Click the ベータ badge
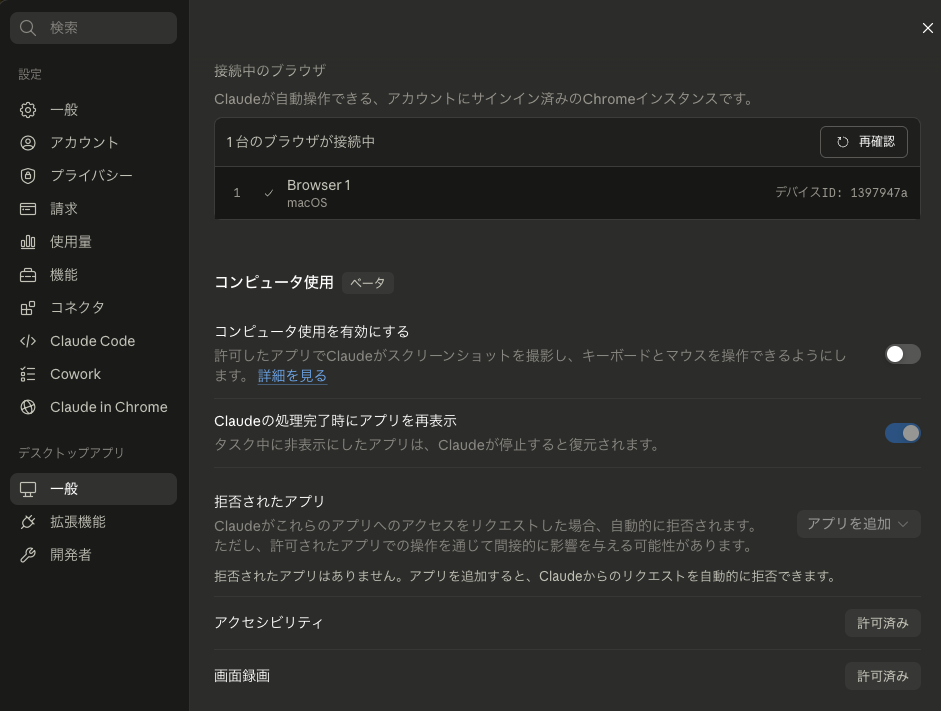This screenshot has width=941, height=711. coord(367,283)
